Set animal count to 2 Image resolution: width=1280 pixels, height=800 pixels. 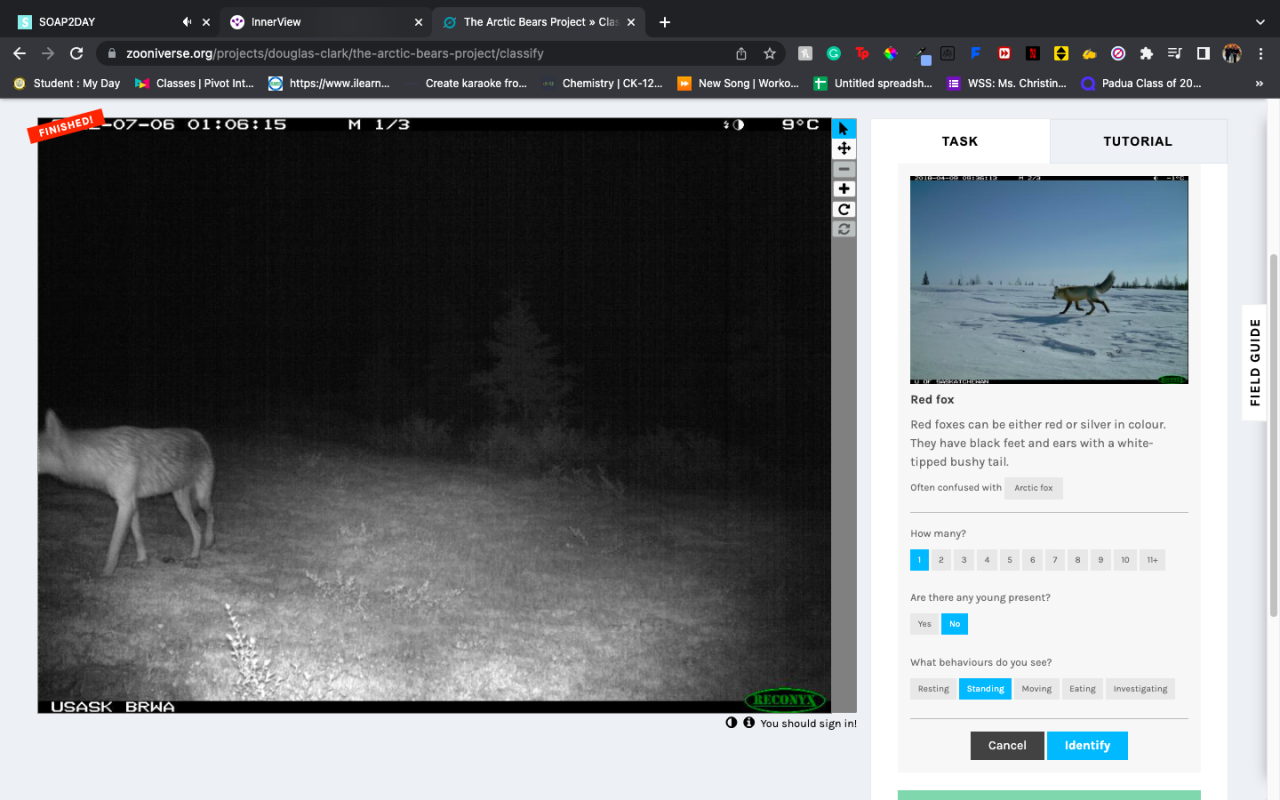pos(941,560)
